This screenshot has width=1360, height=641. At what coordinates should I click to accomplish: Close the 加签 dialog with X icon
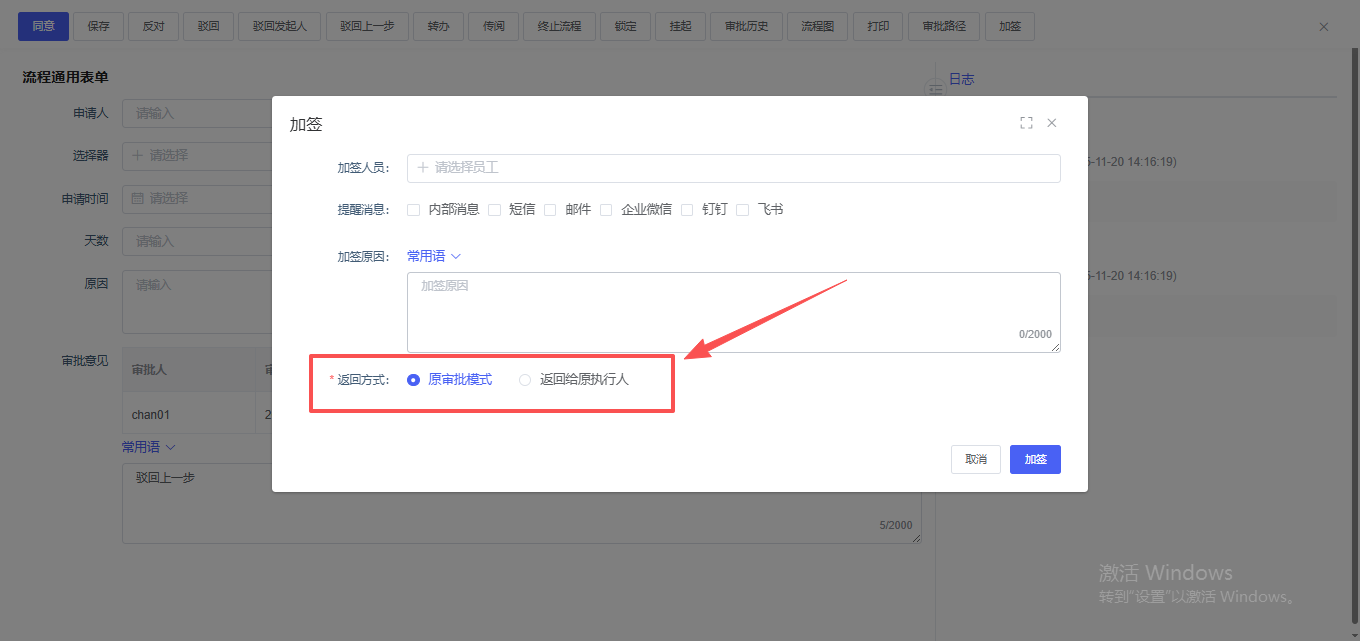point(1052,123)
